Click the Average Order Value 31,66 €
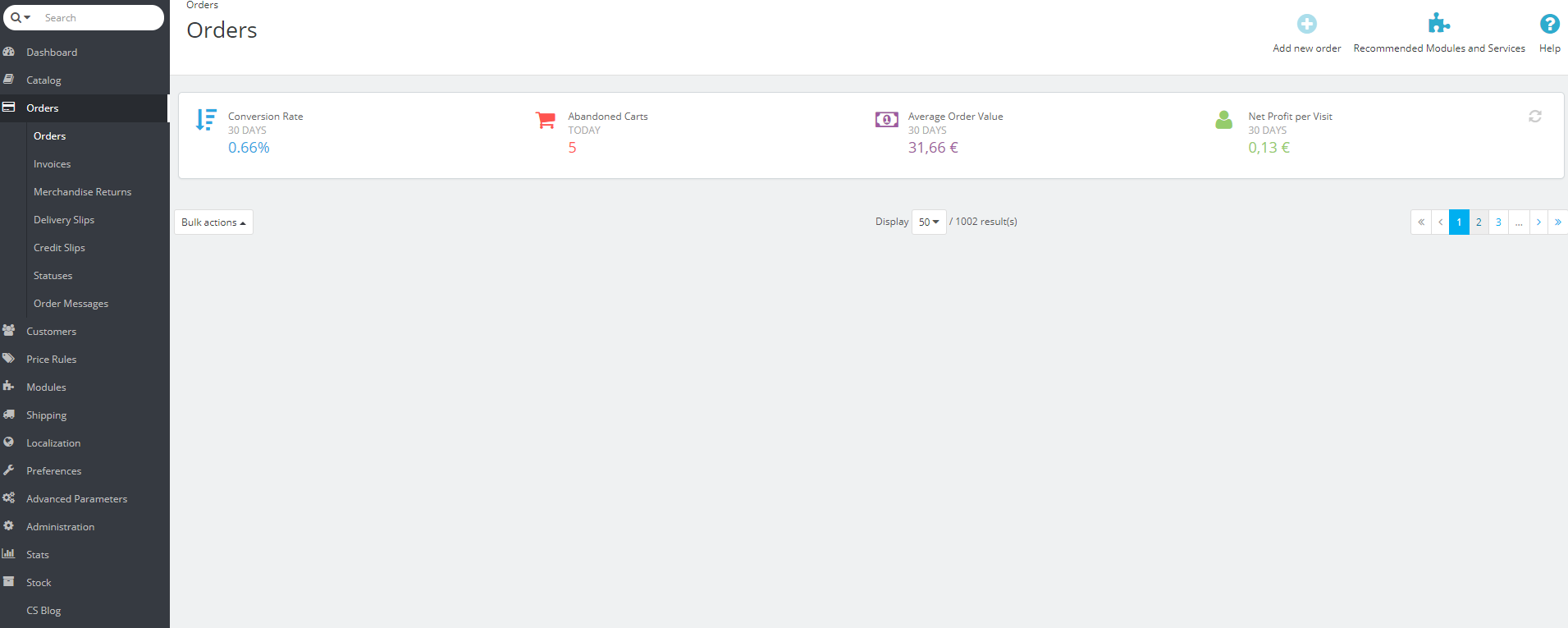 [x=933, y=148]
